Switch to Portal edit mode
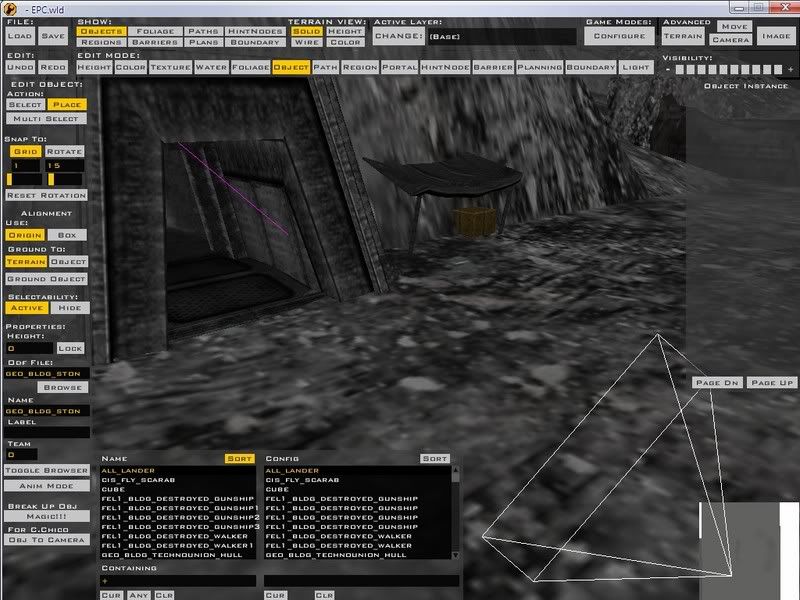The height and width of the screenshot is (600, 800). click(x=399, y=67)
